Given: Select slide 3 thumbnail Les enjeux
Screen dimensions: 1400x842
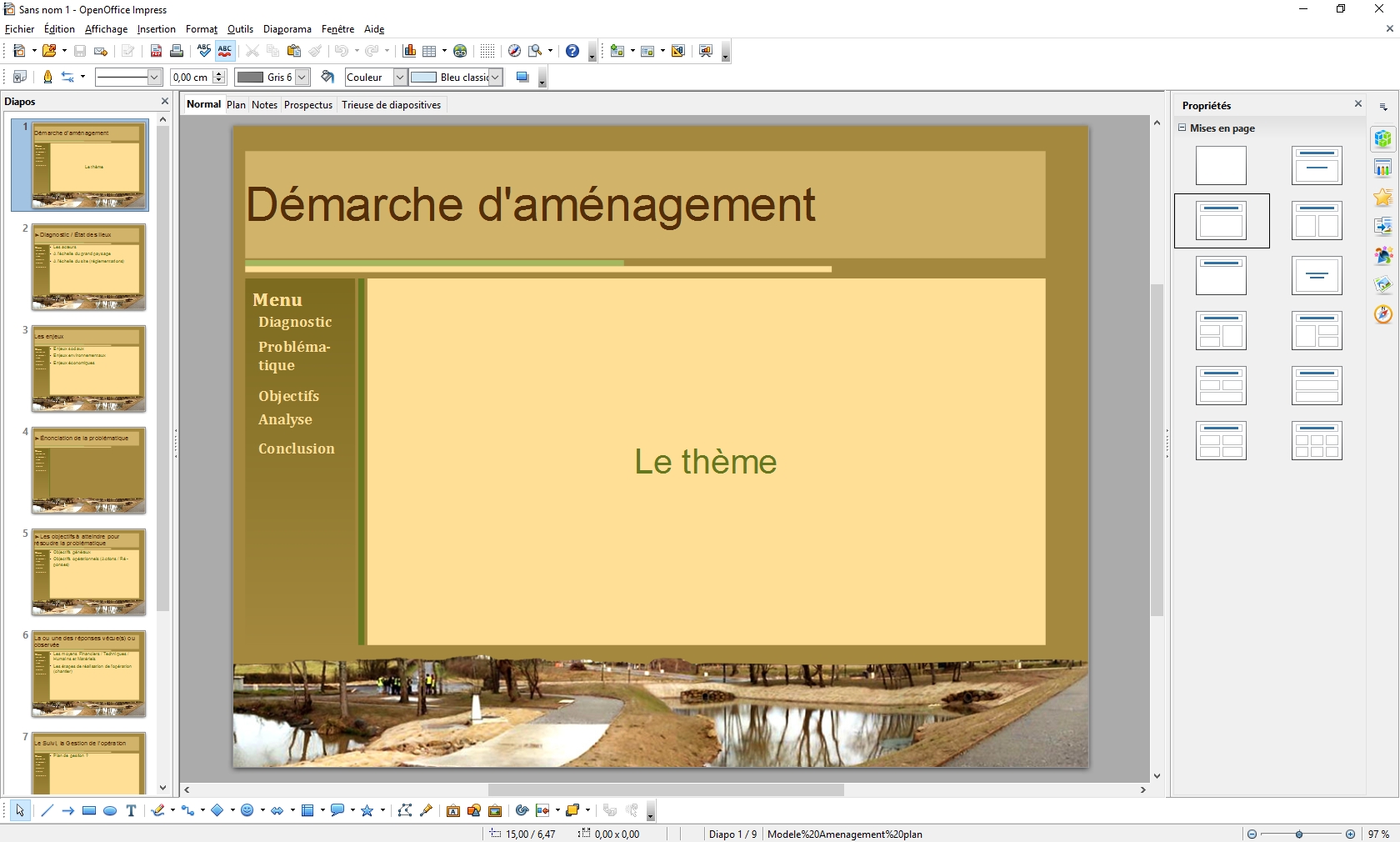Looking at the screenshot, I should (x=88, y=368).
